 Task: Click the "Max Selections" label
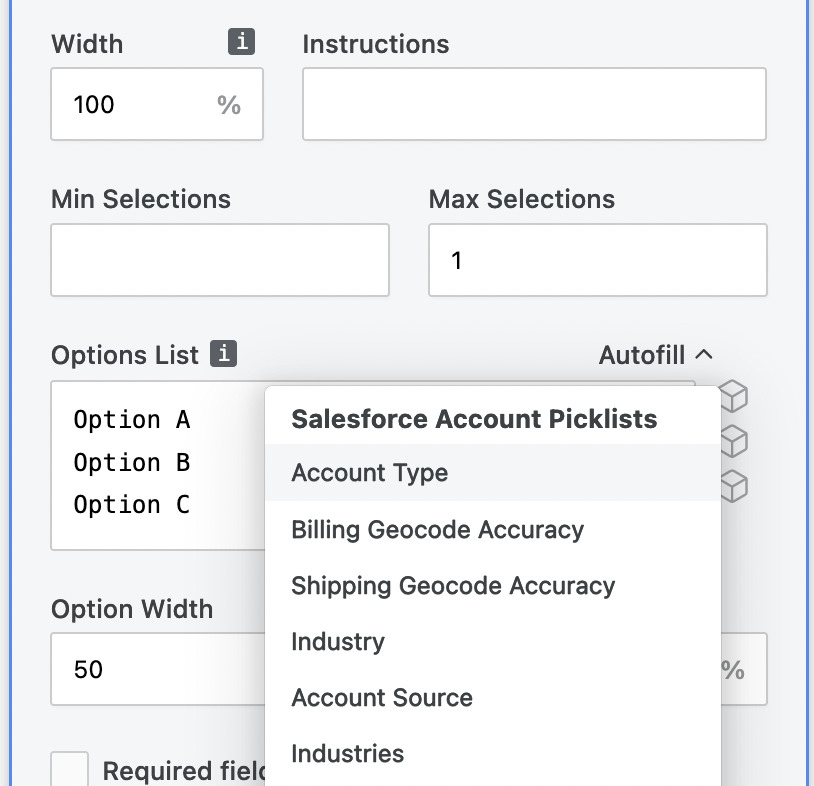(x=522, y=199)
